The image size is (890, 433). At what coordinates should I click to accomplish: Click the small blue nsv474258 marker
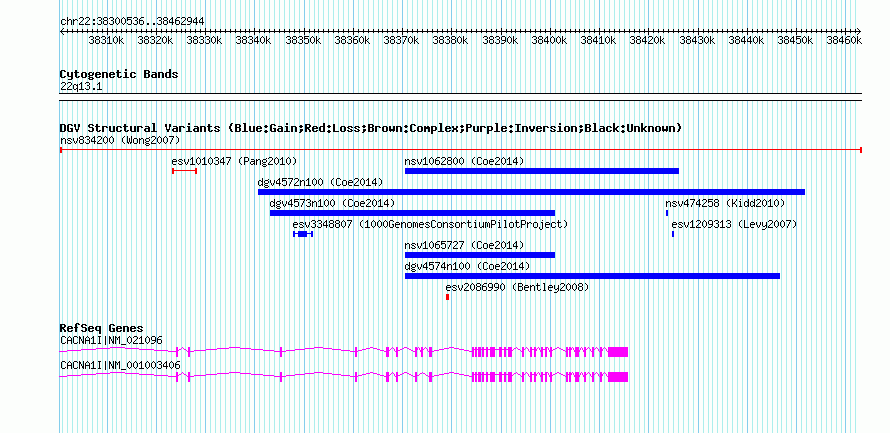pyautogui.click(x=667, y=213)
